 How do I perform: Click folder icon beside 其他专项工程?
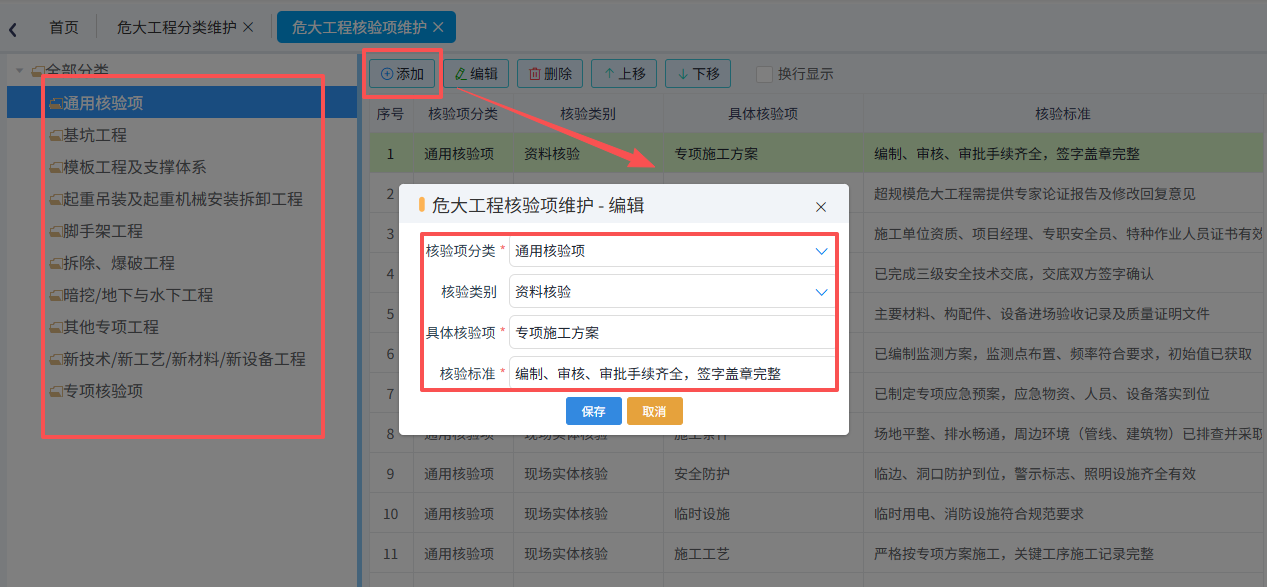[56, 327]
